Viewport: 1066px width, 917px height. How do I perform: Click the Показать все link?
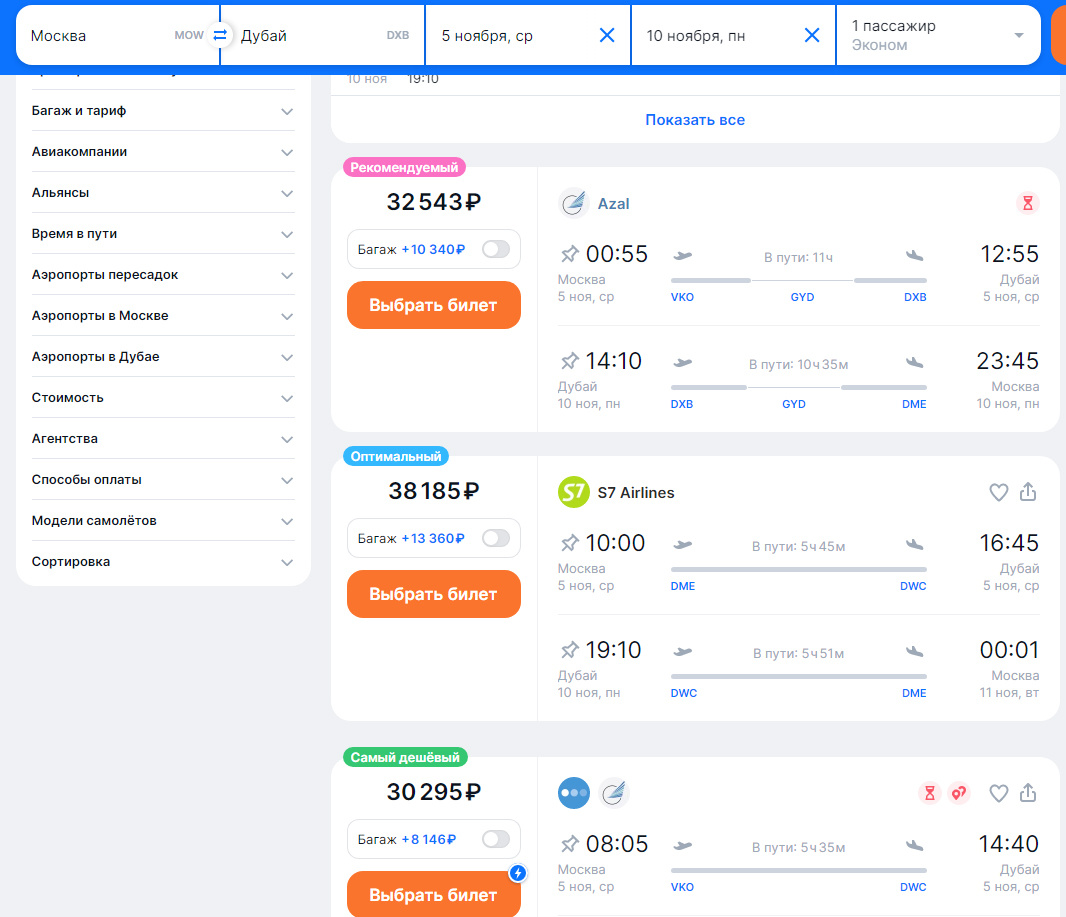click(x=695, y=120)
